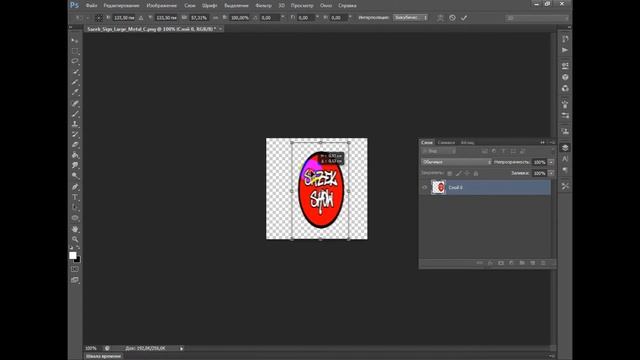Viewport: 640px width, 360px height.
Task: Select the Hand tool
Action: [75, 229]
